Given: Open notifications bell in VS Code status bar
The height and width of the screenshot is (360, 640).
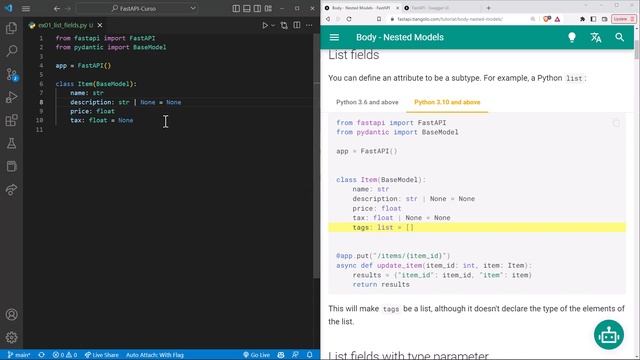Looking at the screenshot, I should pyautogui.click(x=310, y=355).
